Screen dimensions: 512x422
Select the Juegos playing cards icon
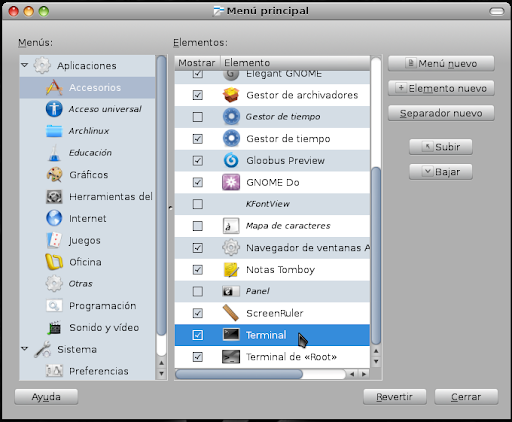tap(54, 240)
